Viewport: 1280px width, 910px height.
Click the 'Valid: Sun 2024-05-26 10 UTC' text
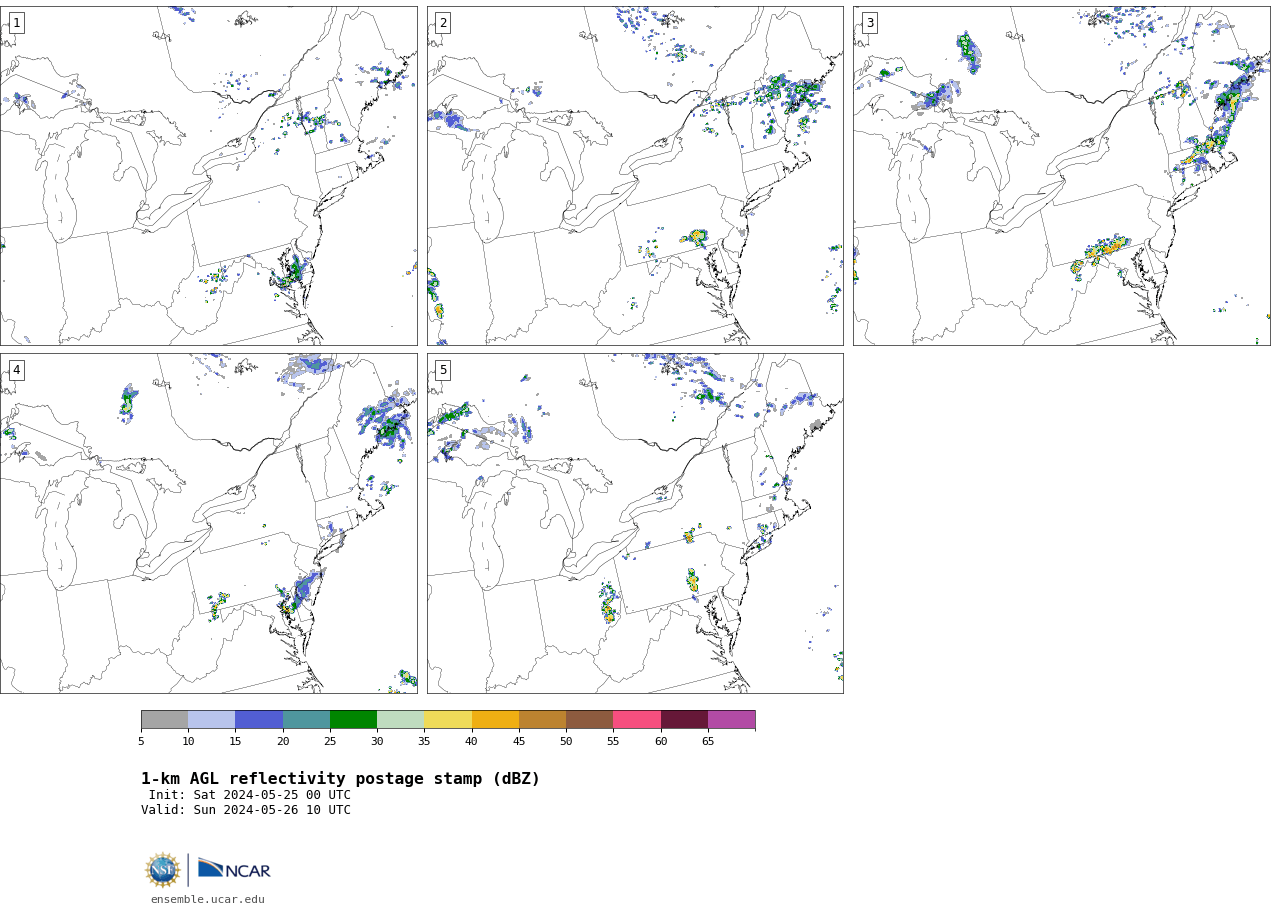coord(246,810)
